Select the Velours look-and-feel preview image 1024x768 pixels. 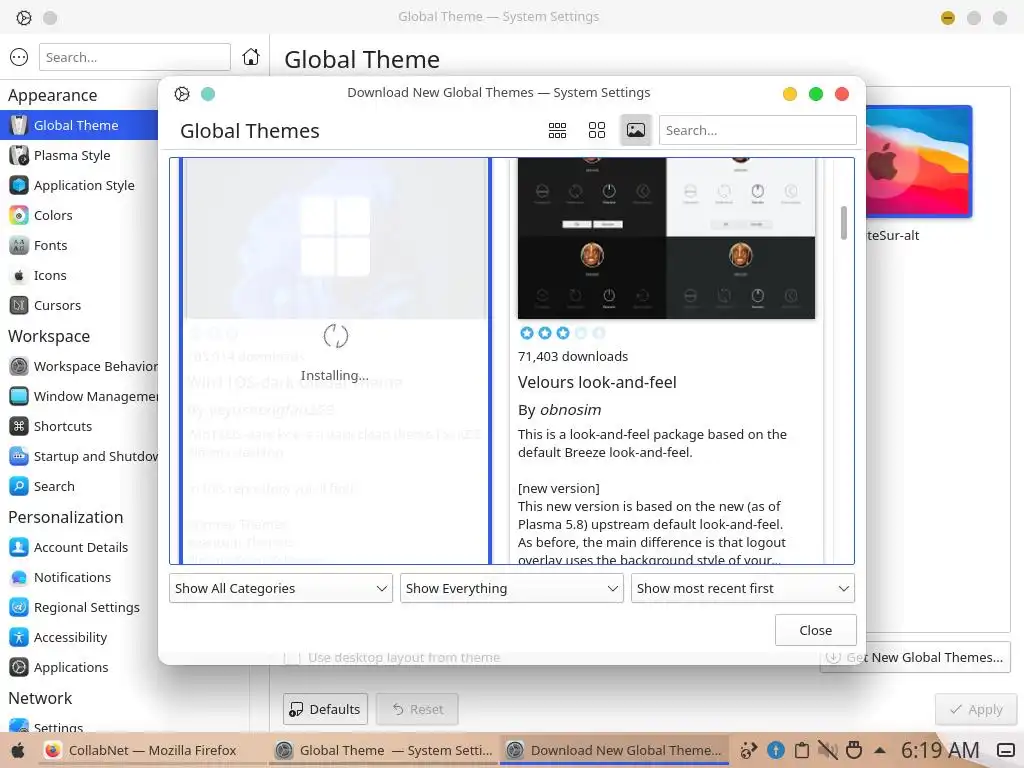[666, 238]
